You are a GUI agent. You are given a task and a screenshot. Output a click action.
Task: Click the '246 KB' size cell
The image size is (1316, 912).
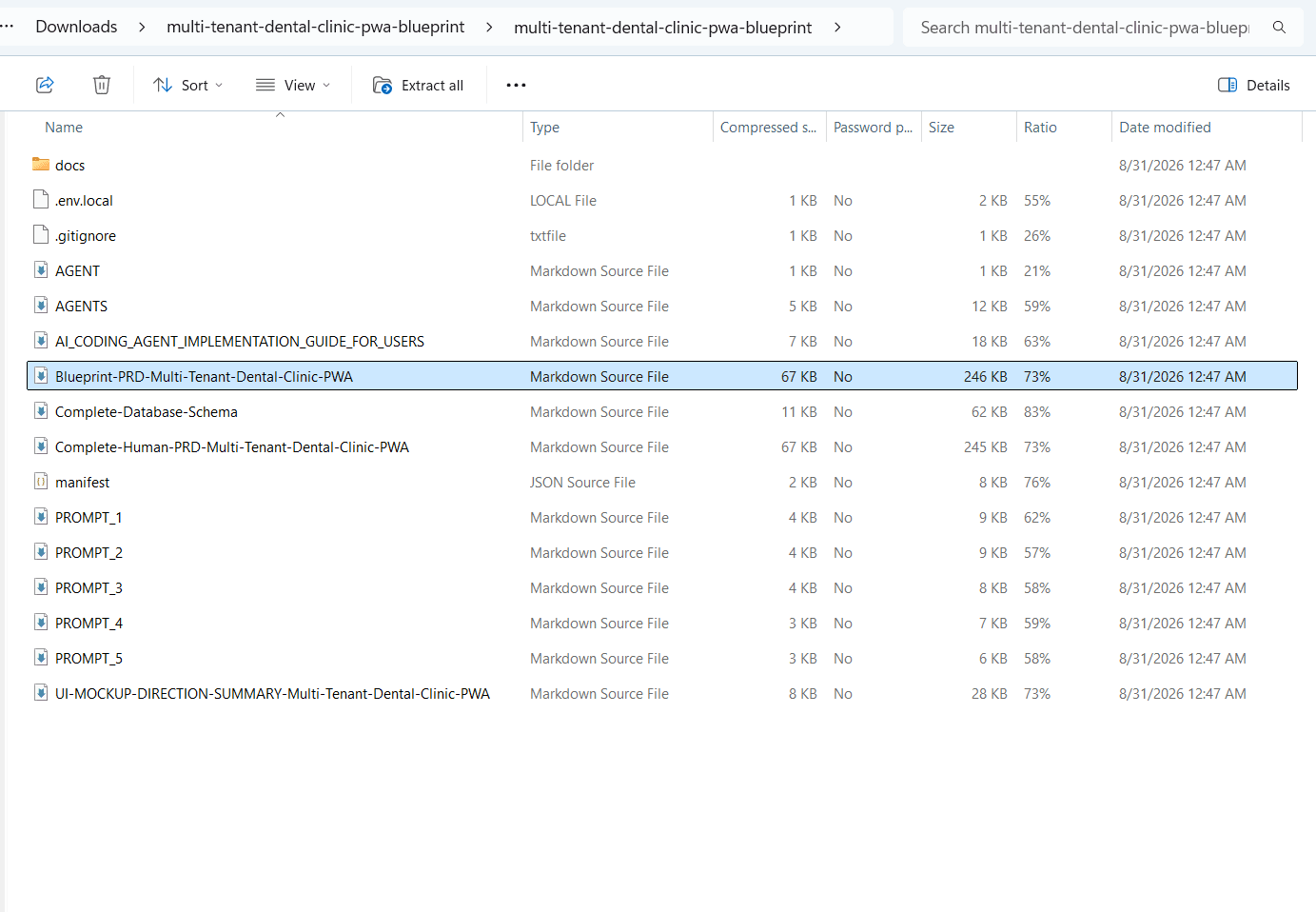click(x=985, y=377)
